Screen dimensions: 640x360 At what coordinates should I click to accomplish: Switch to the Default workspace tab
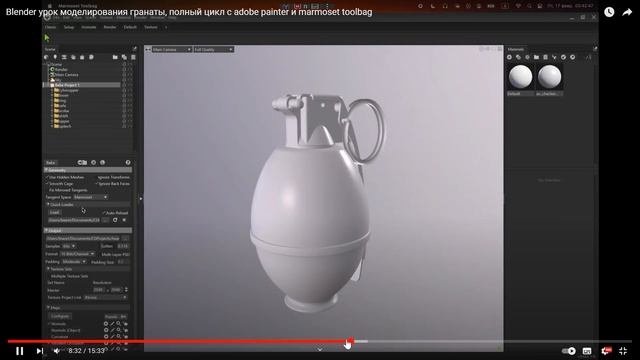pos(130,27)
